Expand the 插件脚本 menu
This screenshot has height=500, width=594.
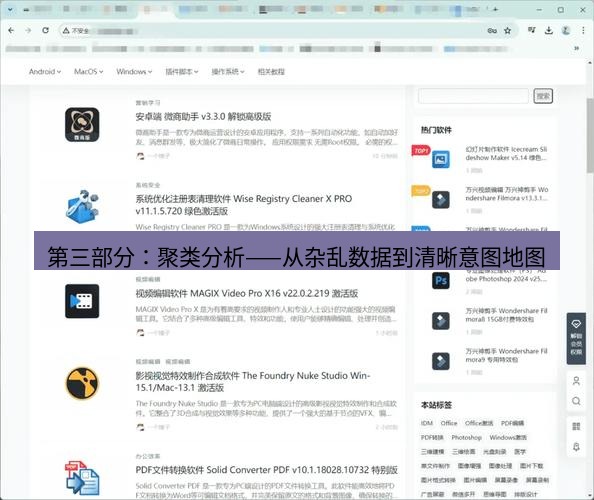182,72
